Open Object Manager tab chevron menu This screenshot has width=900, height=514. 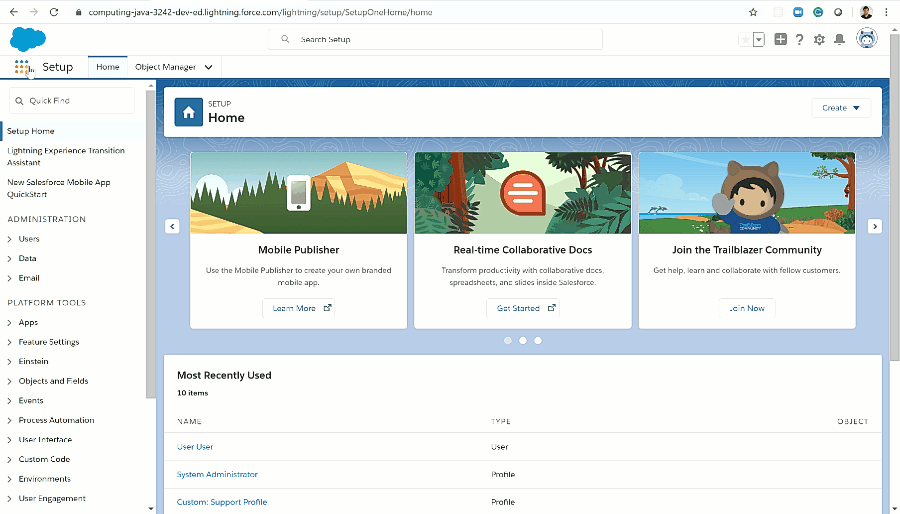tap(208, 67)
